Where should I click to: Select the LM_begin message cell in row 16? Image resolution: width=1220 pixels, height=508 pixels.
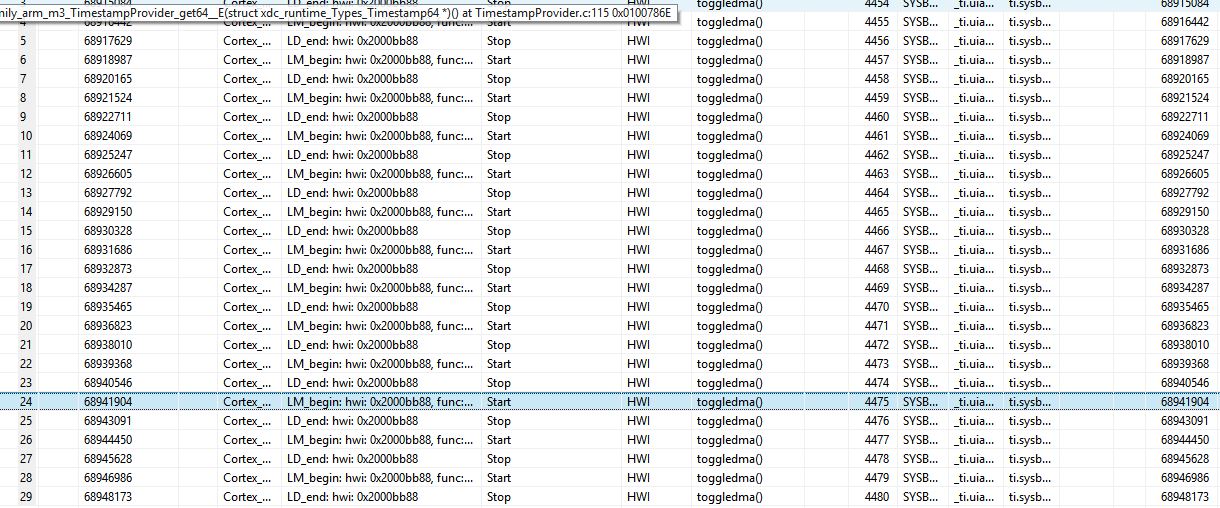pyautogui.click(x=380, y=250)
